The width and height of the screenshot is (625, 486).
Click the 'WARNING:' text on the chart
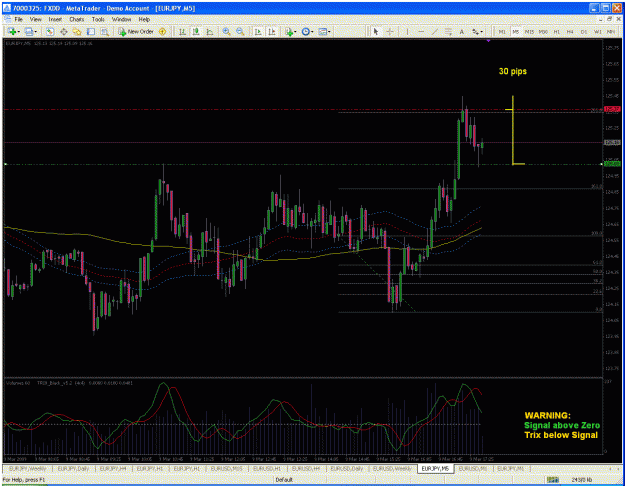pyautogui.click(x=548, y=415)
